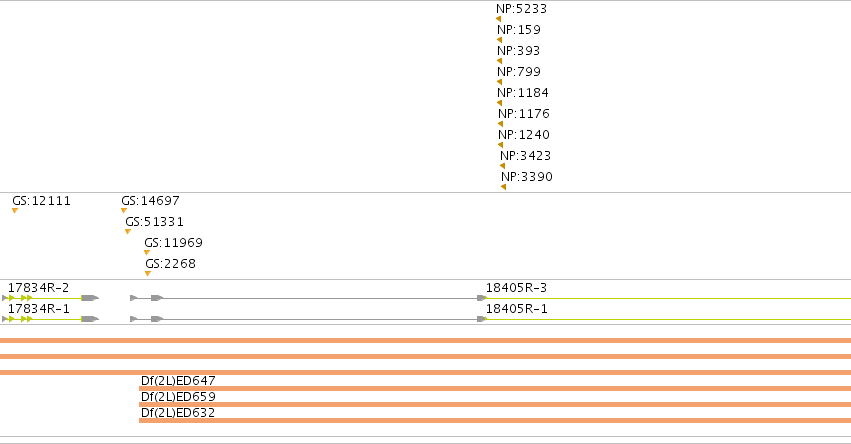Click the NP:3423 insertion marker triangle
Viewport: 851px width, 444px height.
pos(503,166)
